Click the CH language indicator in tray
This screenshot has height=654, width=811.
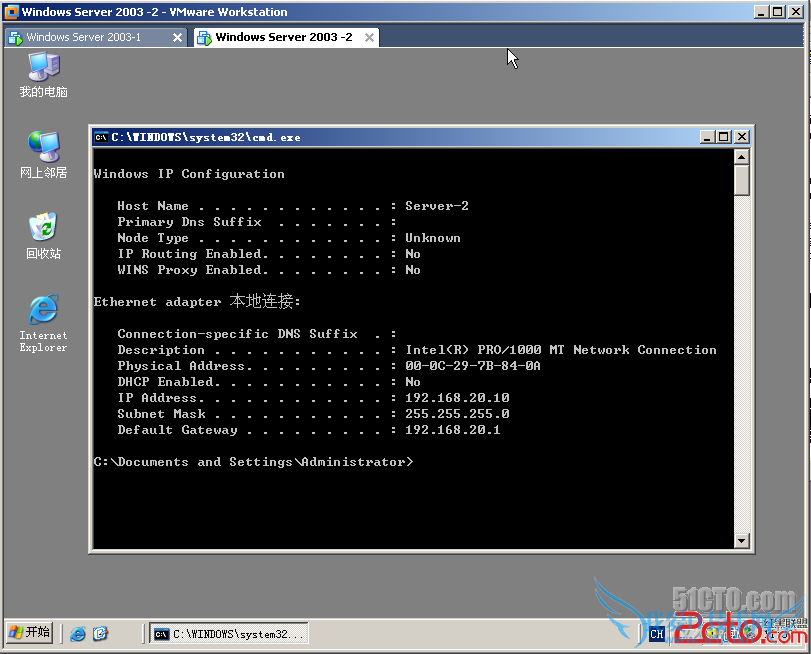tap(657, 634)
